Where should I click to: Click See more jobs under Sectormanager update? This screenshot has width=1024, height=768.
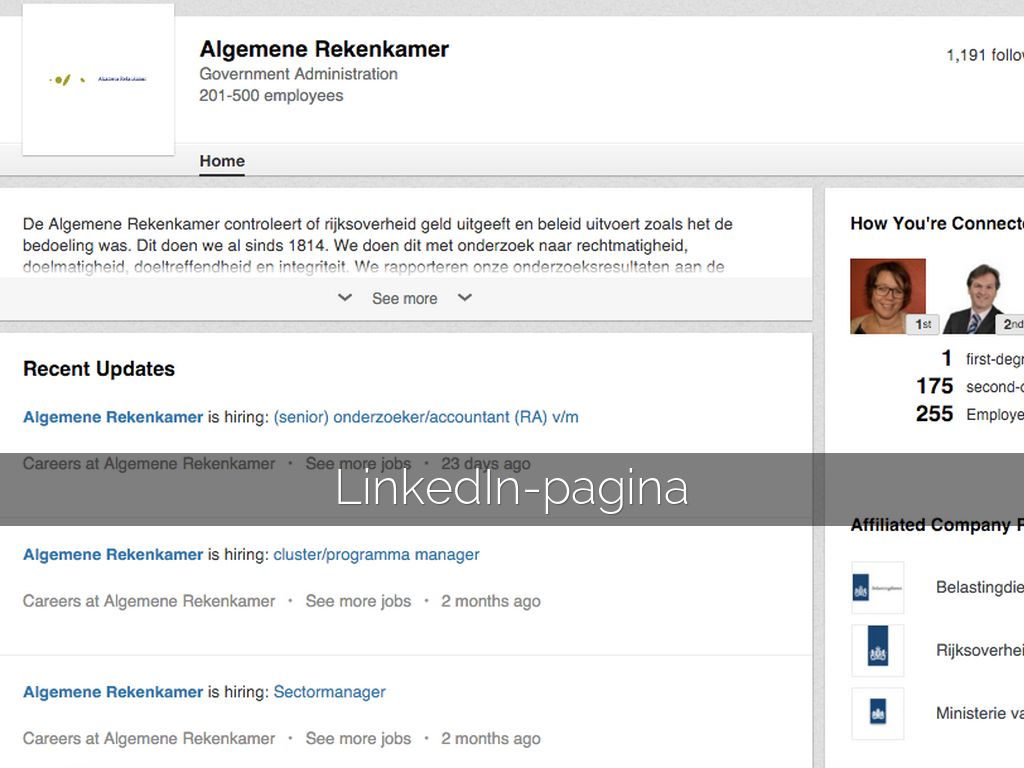358,739
